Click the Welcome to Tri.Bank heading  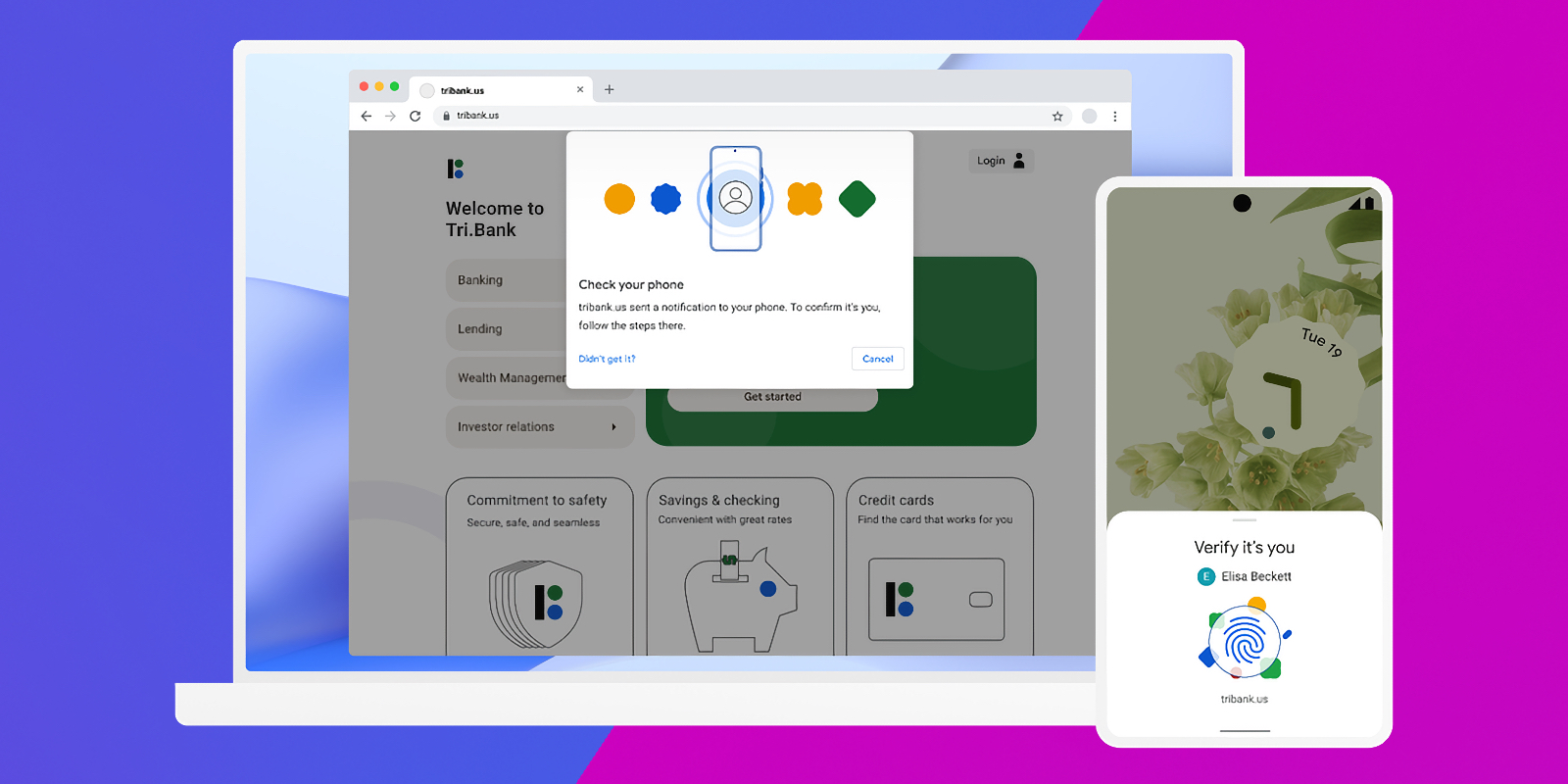495,220
